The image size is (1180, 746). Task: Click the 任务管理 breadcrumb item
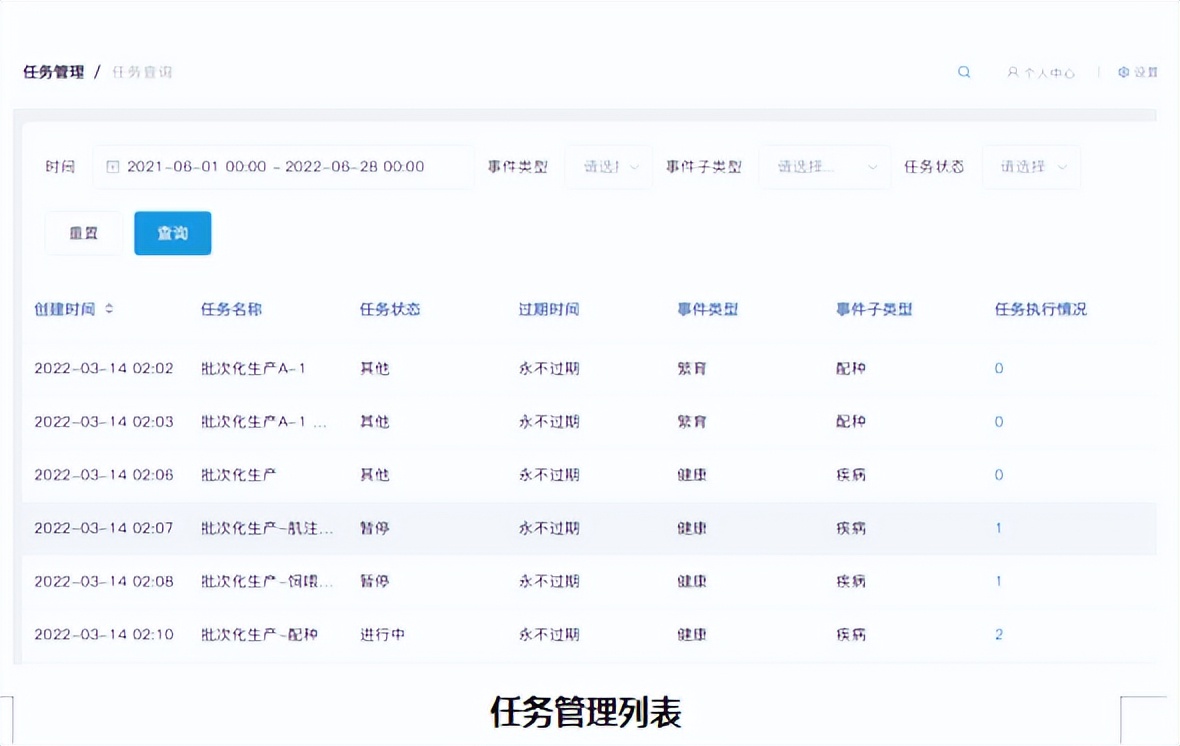pyautogui.click(x=52, y=71)
